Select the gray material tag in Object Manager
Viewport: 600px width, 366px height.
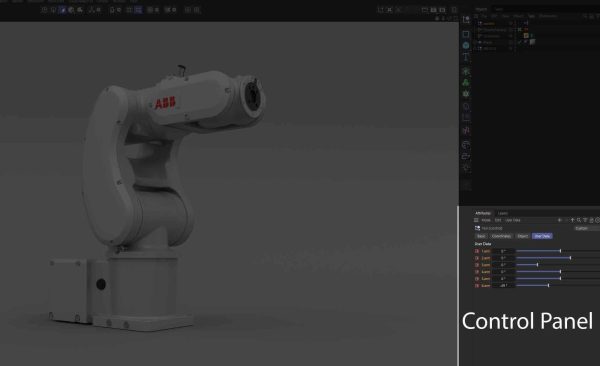click(x=532, y=42)
